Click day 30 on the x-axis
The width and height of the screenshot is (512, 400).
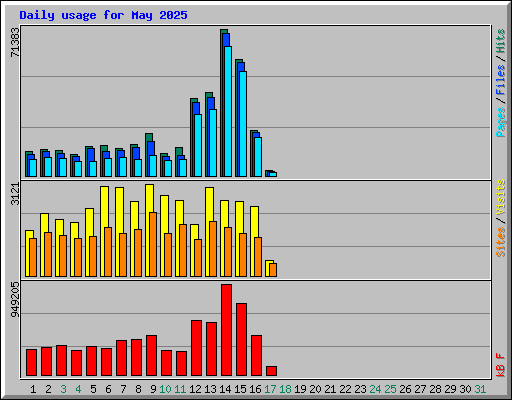pos(465,389)
